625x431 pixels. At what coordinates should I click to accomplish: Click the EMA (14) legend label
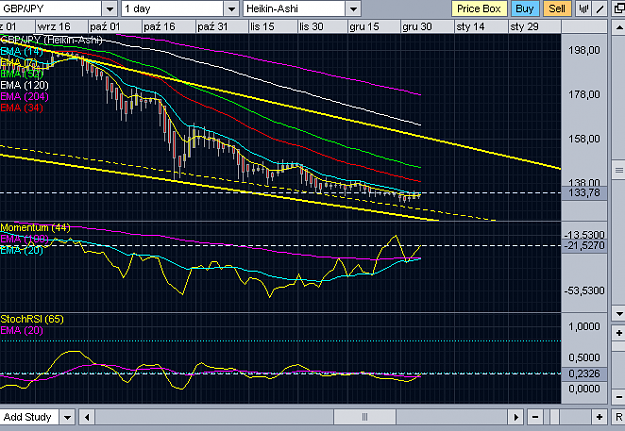21,51
